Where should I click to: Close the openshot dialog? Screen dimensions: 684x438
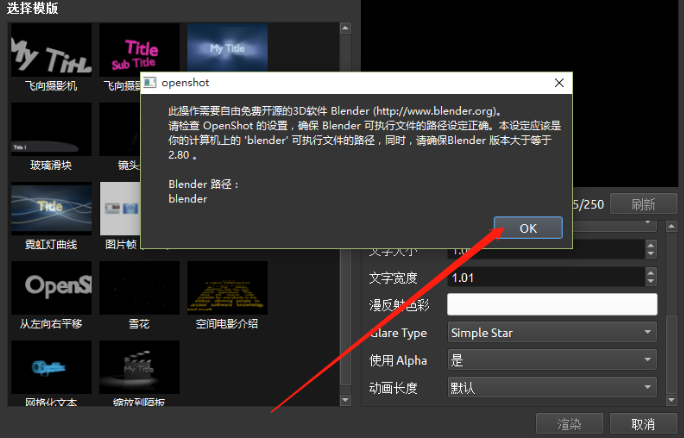point(559,83)
